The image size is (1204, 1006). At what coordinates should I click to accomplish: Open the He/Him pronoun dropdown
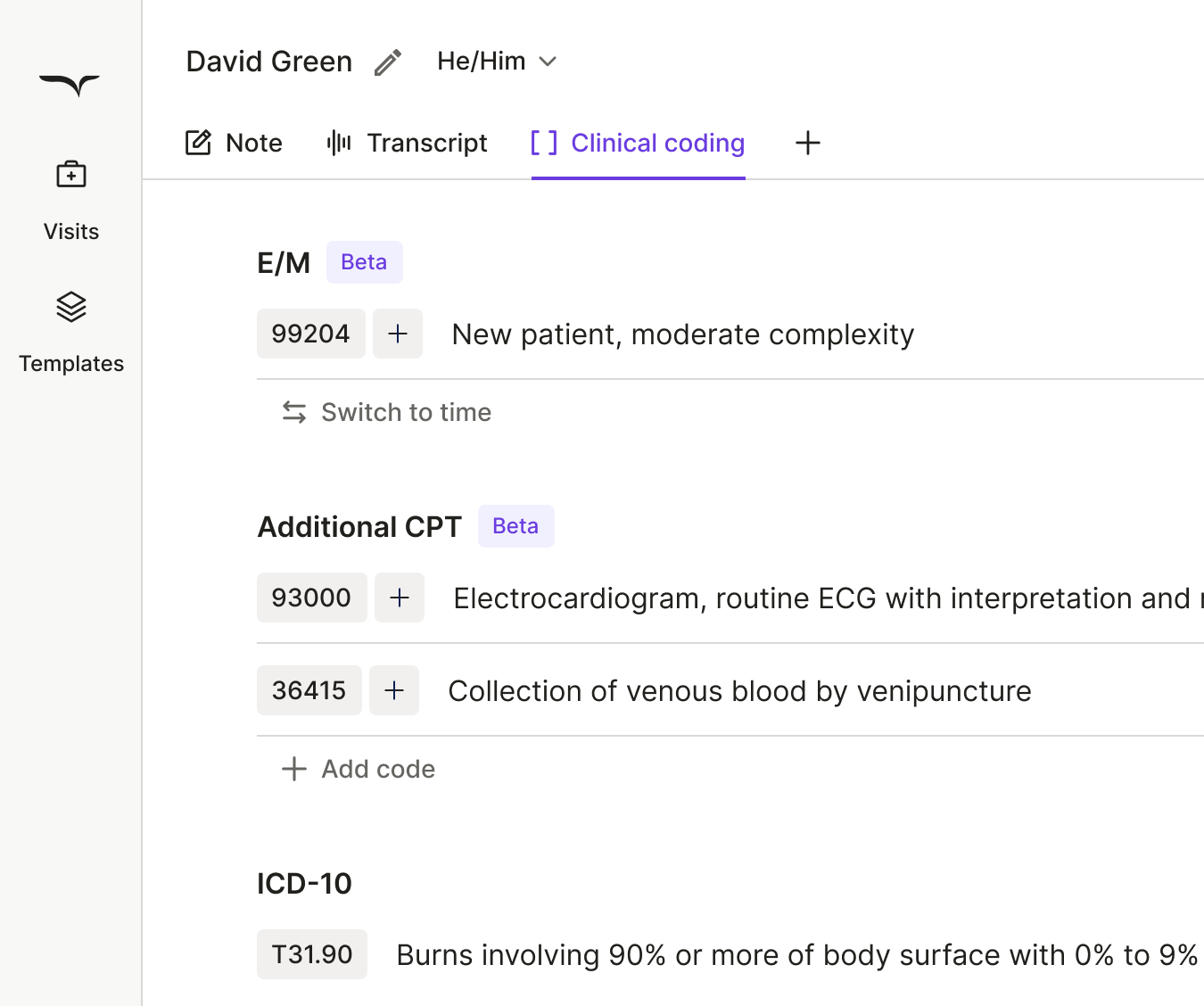coord(497,62)
